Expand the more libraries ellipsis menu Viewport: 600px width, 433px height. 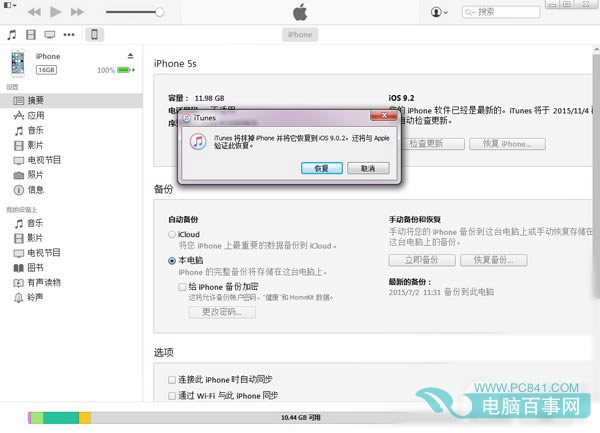coord(69,35)
